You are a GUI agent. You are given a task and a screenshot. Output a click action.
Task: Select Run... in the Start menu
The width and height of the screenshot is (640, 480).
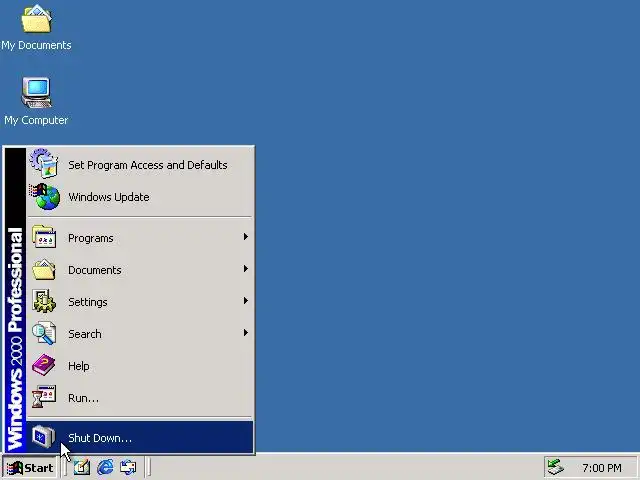click(140, 398)
